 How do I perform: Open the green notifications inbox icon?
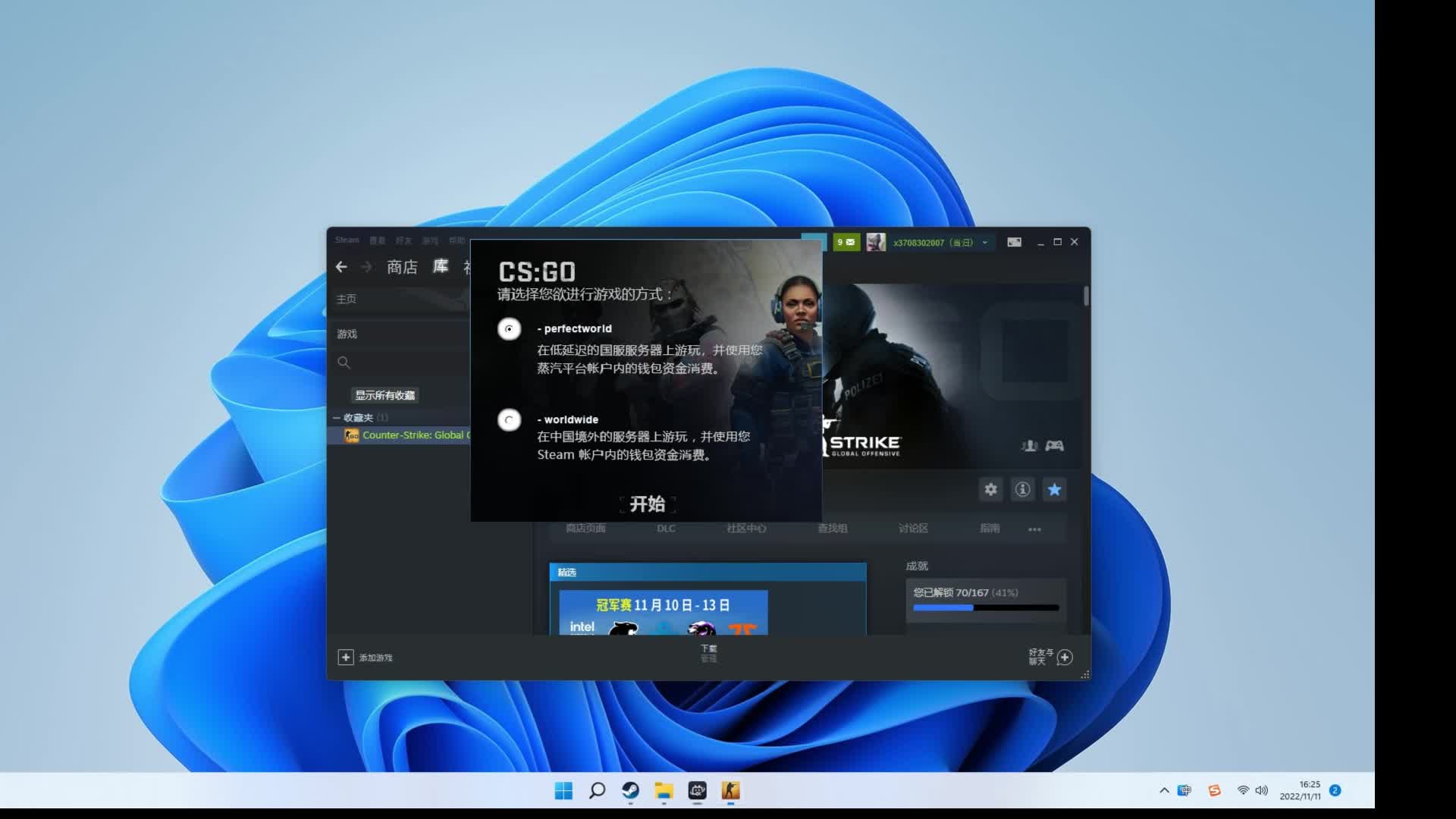tap(846, 242)
